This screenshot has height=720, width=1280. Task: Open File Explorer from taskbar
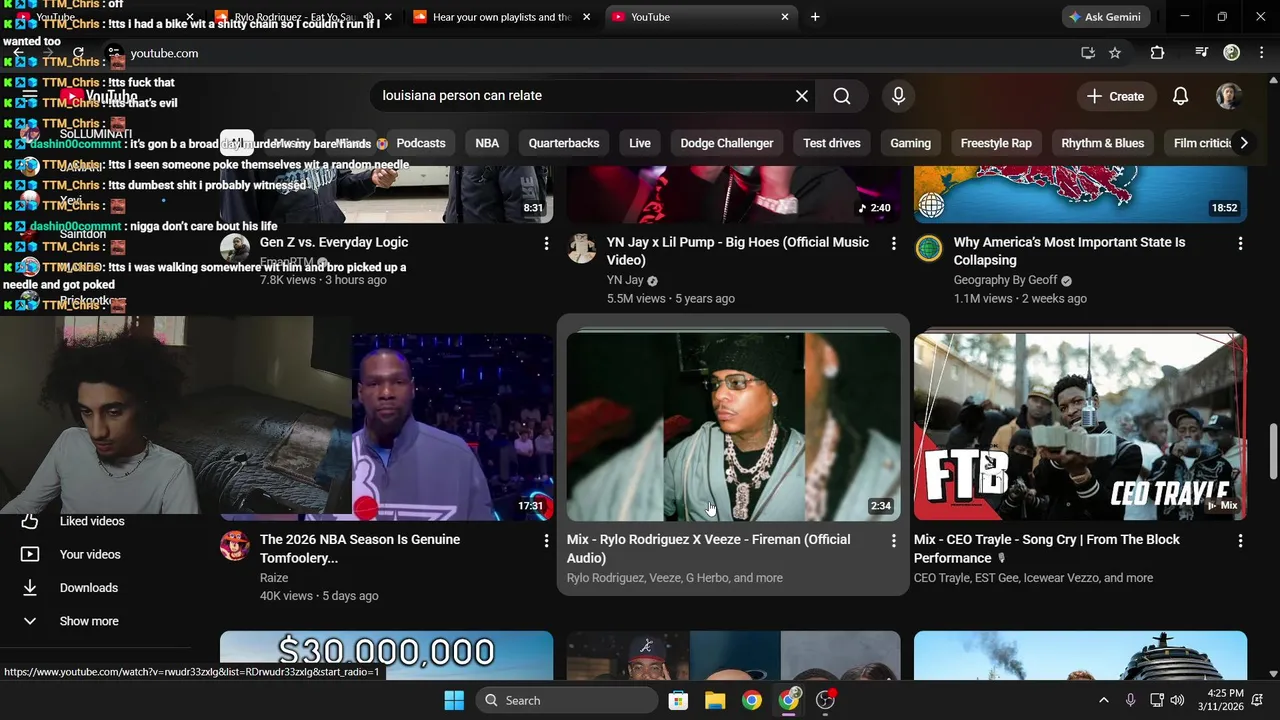(715, 700)
